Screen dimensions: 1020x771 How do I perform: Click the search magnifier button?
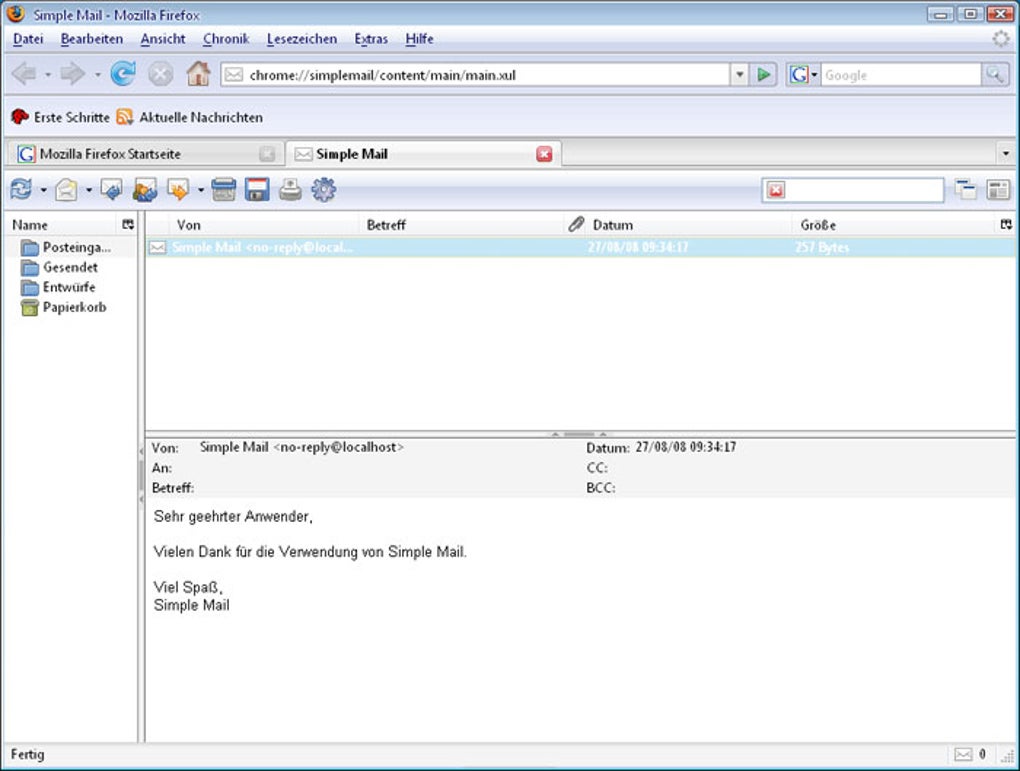coord(995,75)
